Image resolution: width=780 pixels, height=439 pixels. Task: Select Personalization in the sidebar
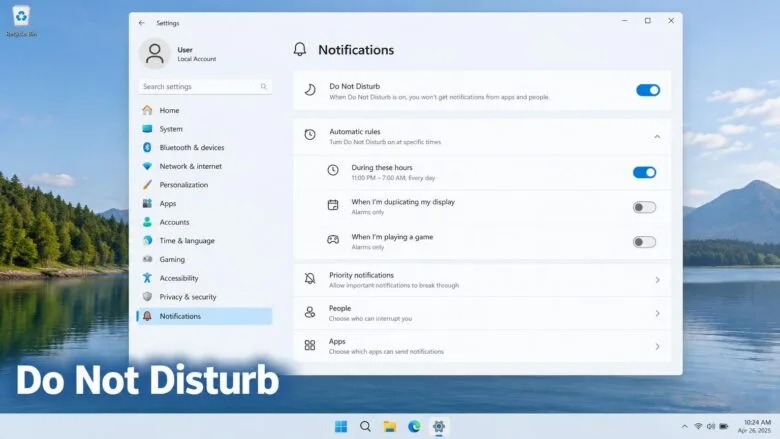coord(204,184)
